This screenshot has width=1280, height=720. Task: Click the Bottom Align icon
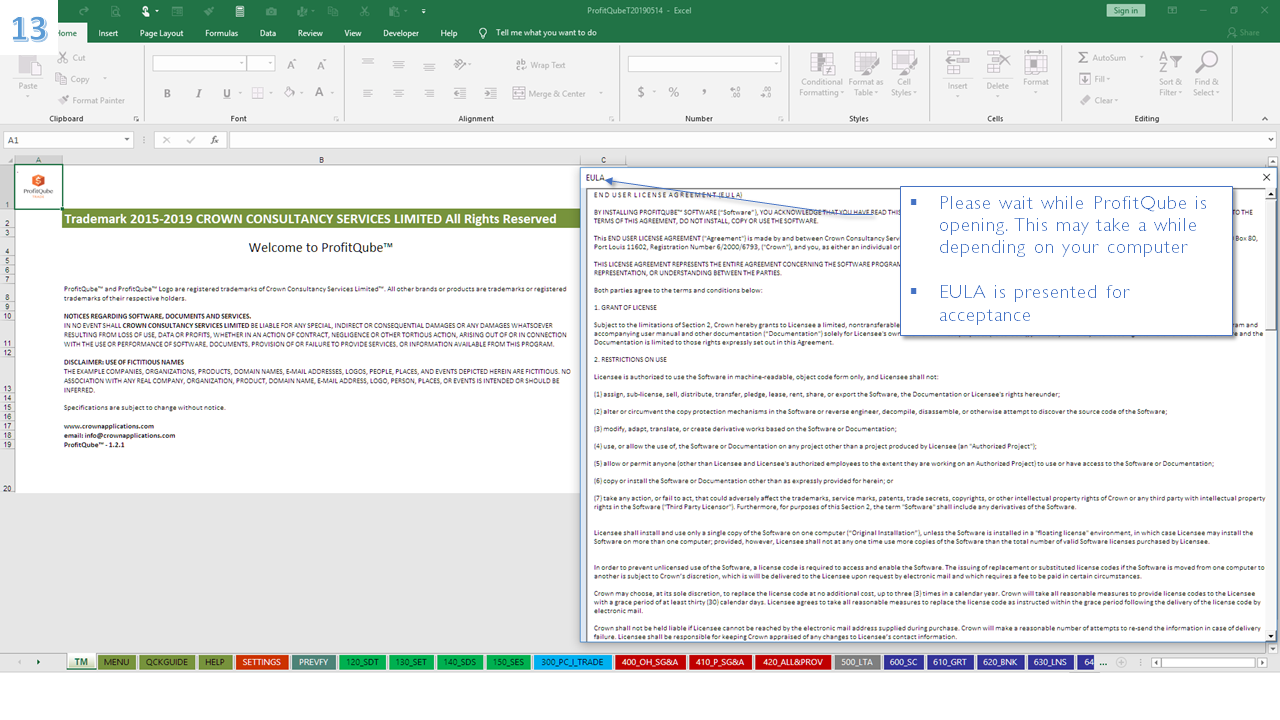(428, 64)
